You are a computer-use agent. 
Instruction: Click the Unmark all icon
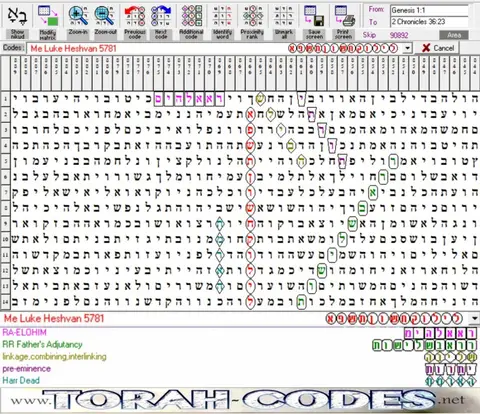(284, 16)
